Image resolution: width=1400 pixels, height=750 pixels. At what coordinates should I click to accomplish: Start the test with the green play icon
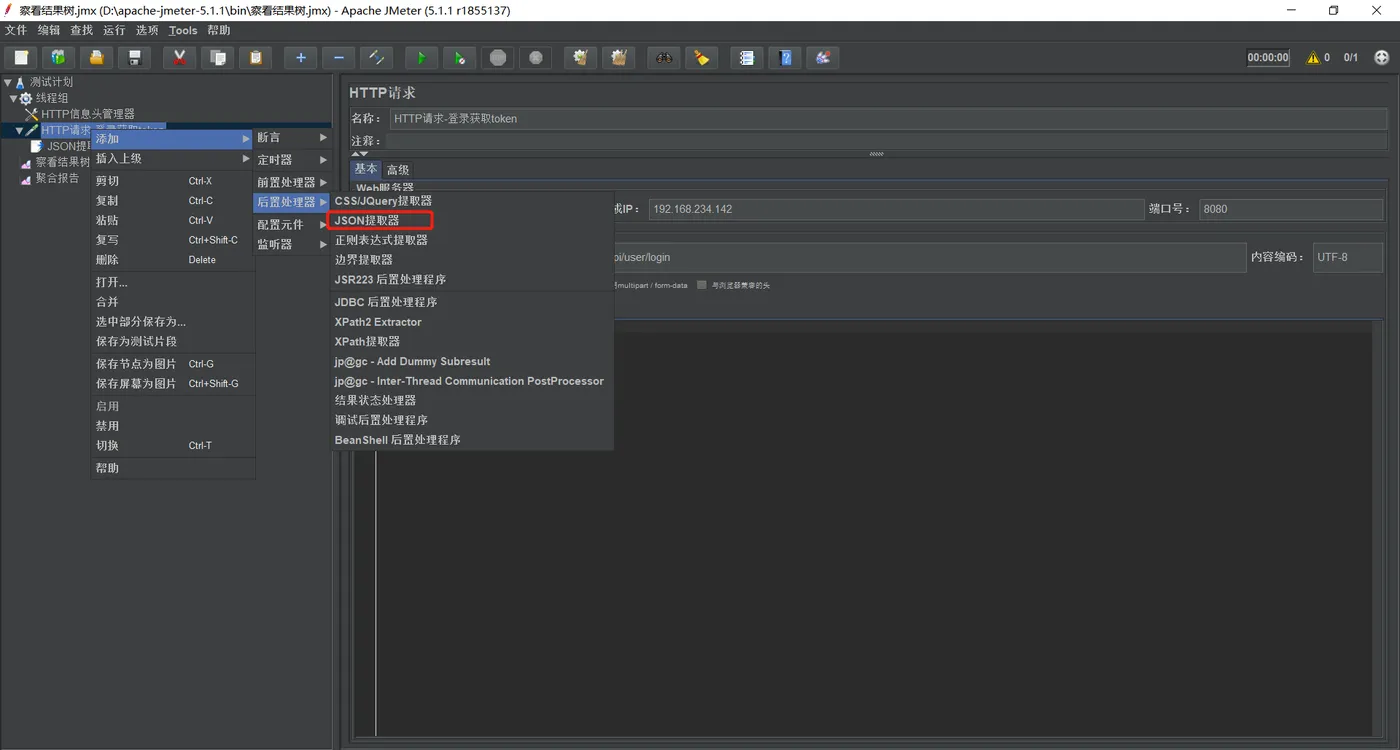421,58
